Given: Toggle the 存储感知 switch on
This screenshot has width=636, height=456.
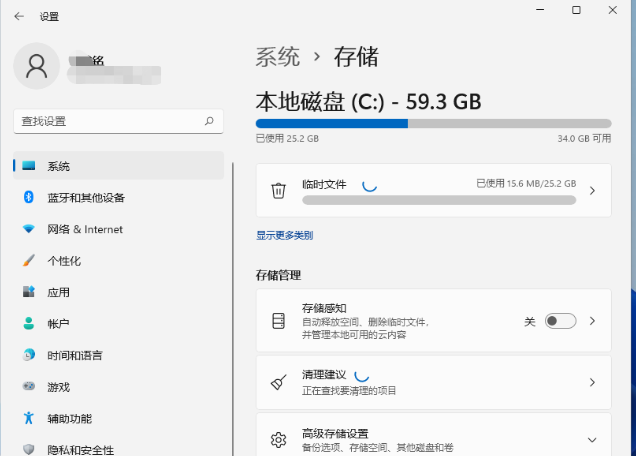Looking at the screenshot, I should 560,321.
